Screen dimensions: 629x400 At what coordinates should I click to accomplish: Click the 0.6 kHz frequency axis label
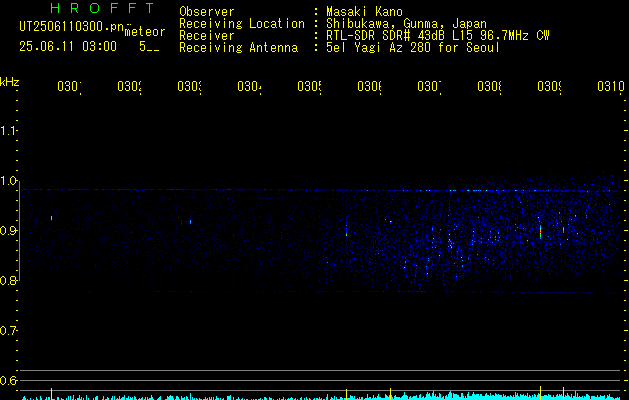click(x=8, y=380)
